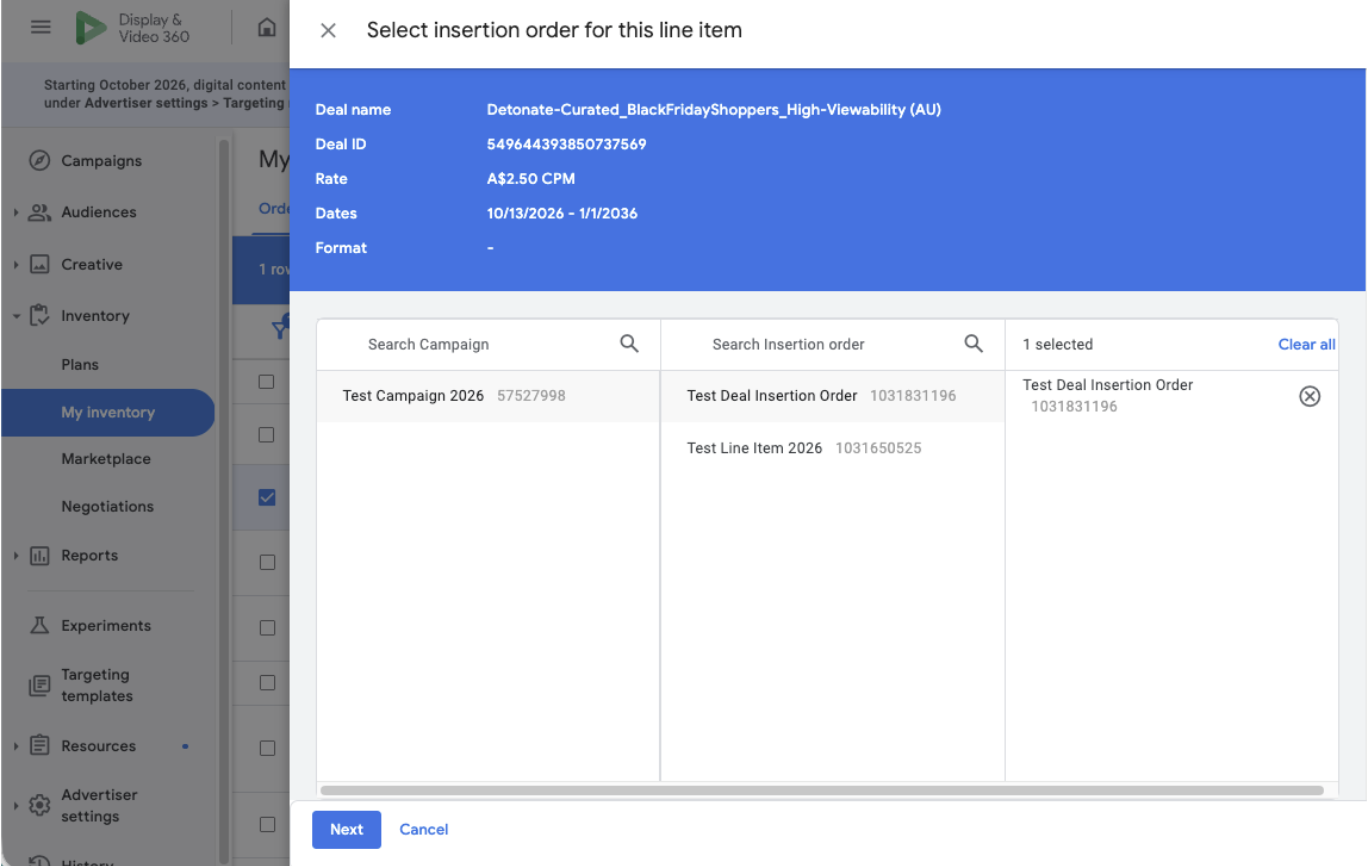This screenshot has height=866, width=1372.
Task: Uncheck the checked row checkbox
Action: [x=266, y=497]
